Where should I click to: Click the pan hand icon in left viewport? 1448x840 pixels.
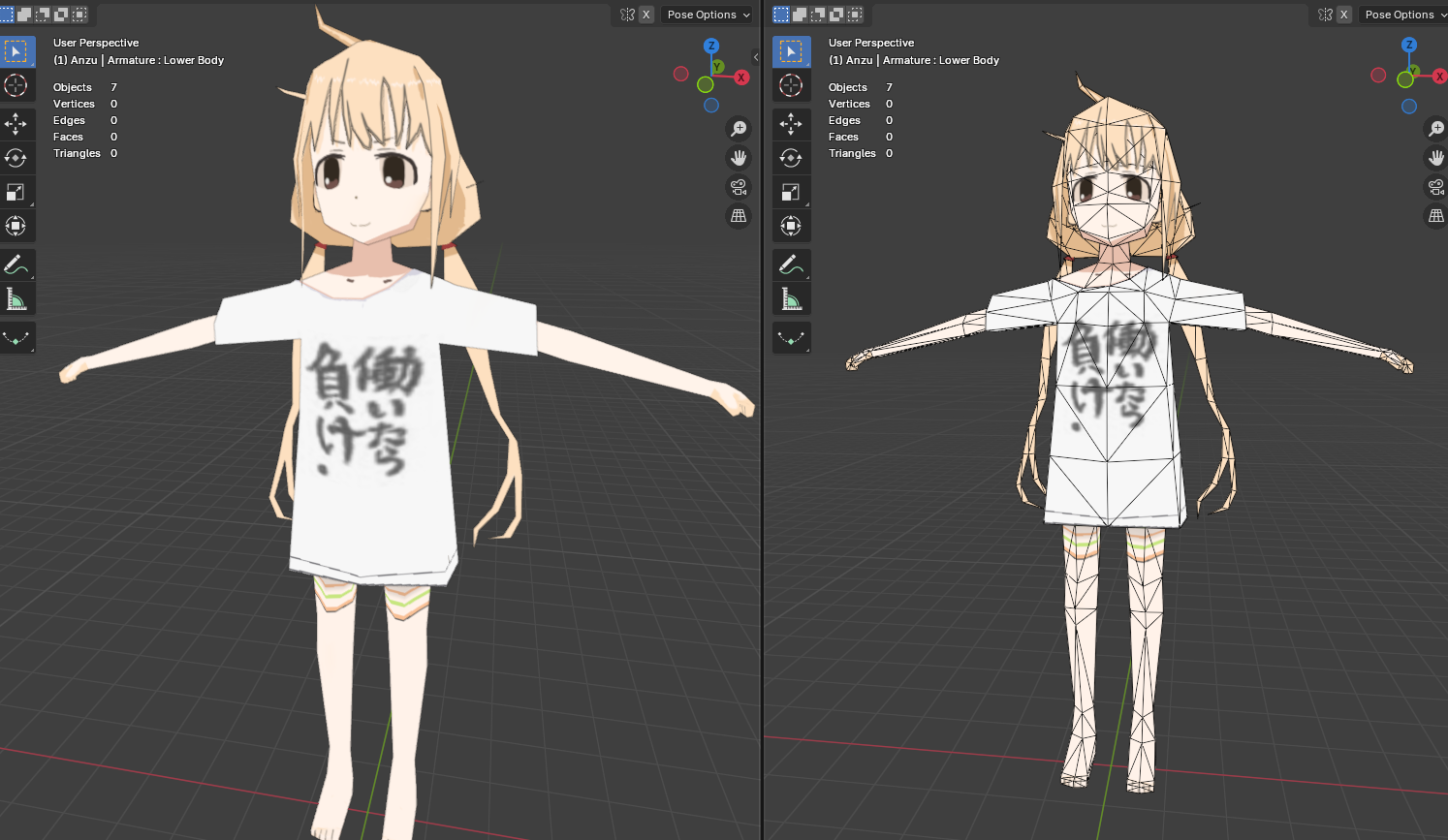[x=739, y=157]
